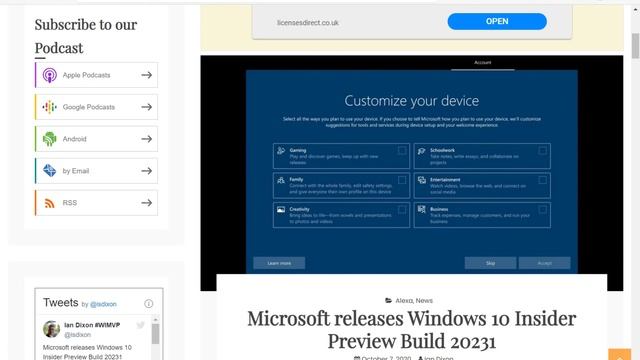Click the Accept button in image
640x360 pixels.
point(544,263)
